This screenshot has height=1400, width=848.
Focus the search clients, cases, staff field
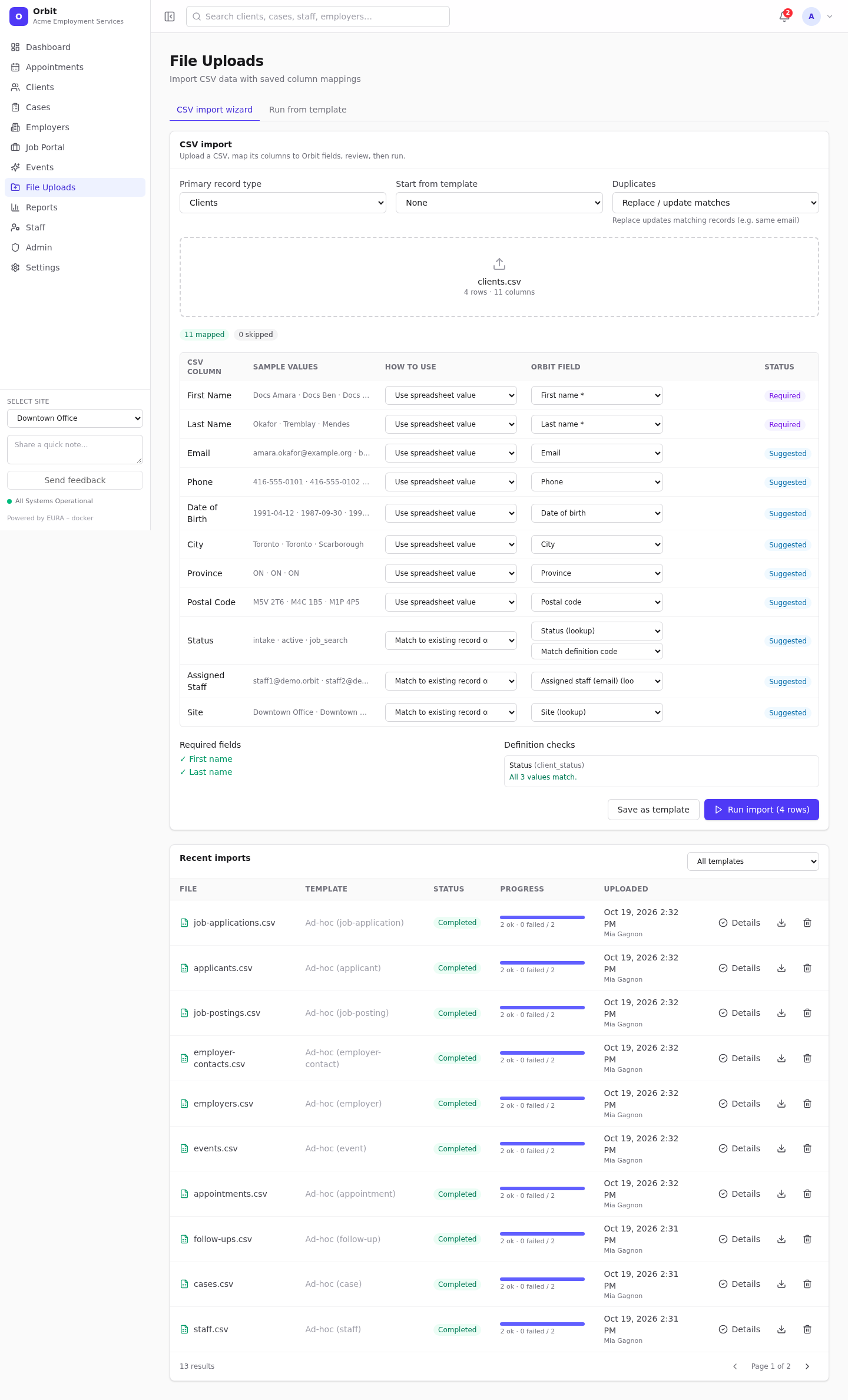tap(318, 16)
